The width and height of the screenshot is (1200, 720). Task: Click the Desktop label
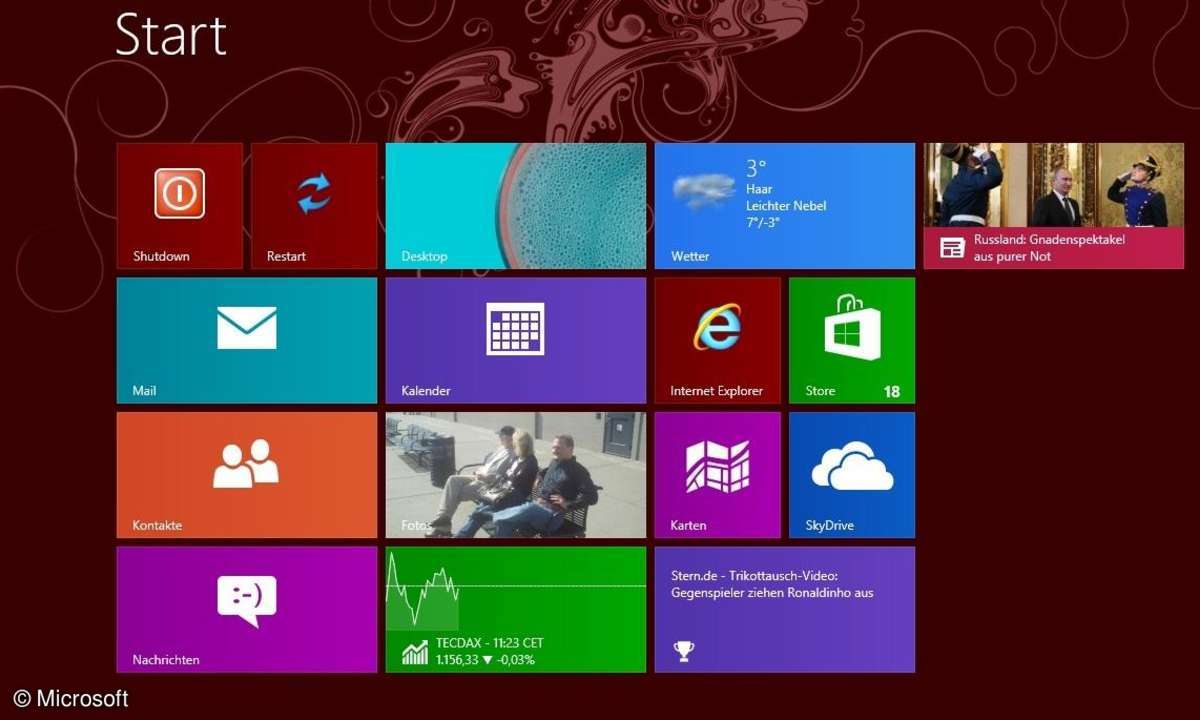(x=424, y=256)
